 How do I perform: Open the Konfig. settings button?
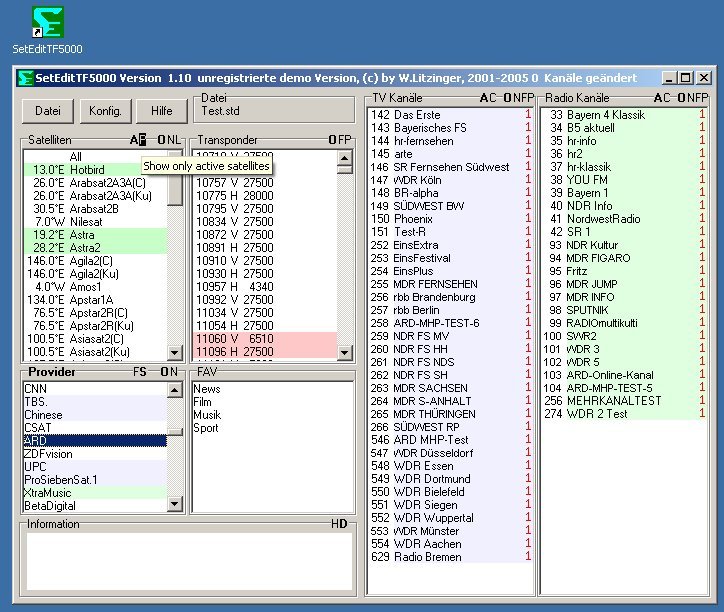(105, 111)
